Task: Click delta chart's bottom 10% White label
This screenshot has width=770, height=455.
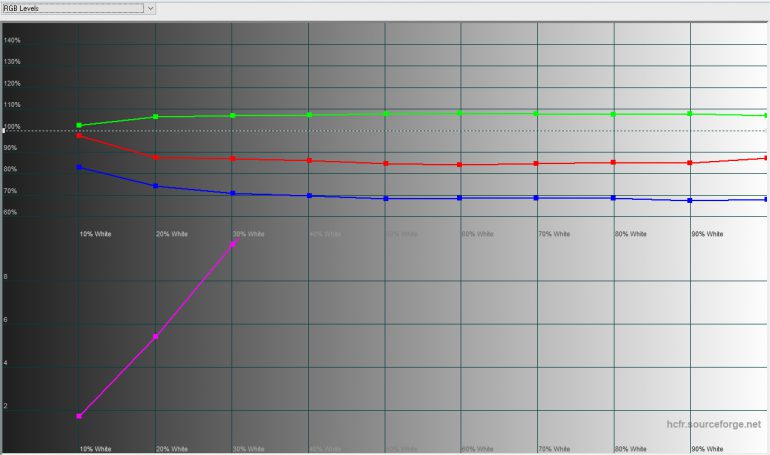Action: [95, 449]
